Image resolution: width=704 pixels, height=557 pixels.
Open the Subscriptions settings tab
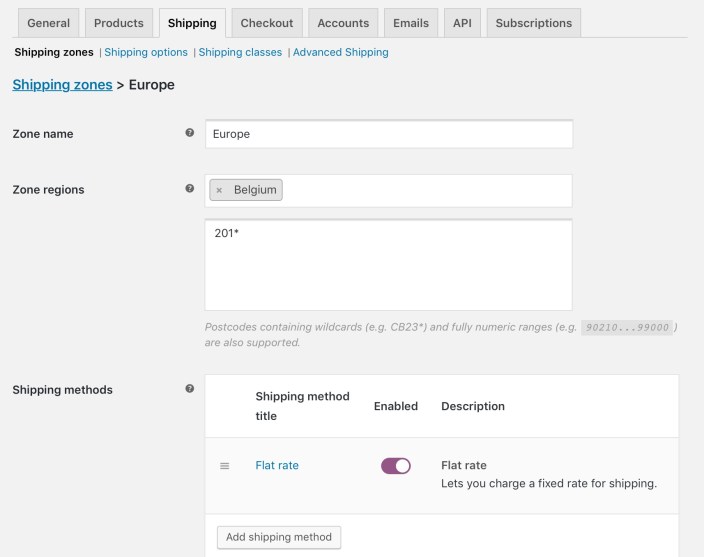point(534,23)
